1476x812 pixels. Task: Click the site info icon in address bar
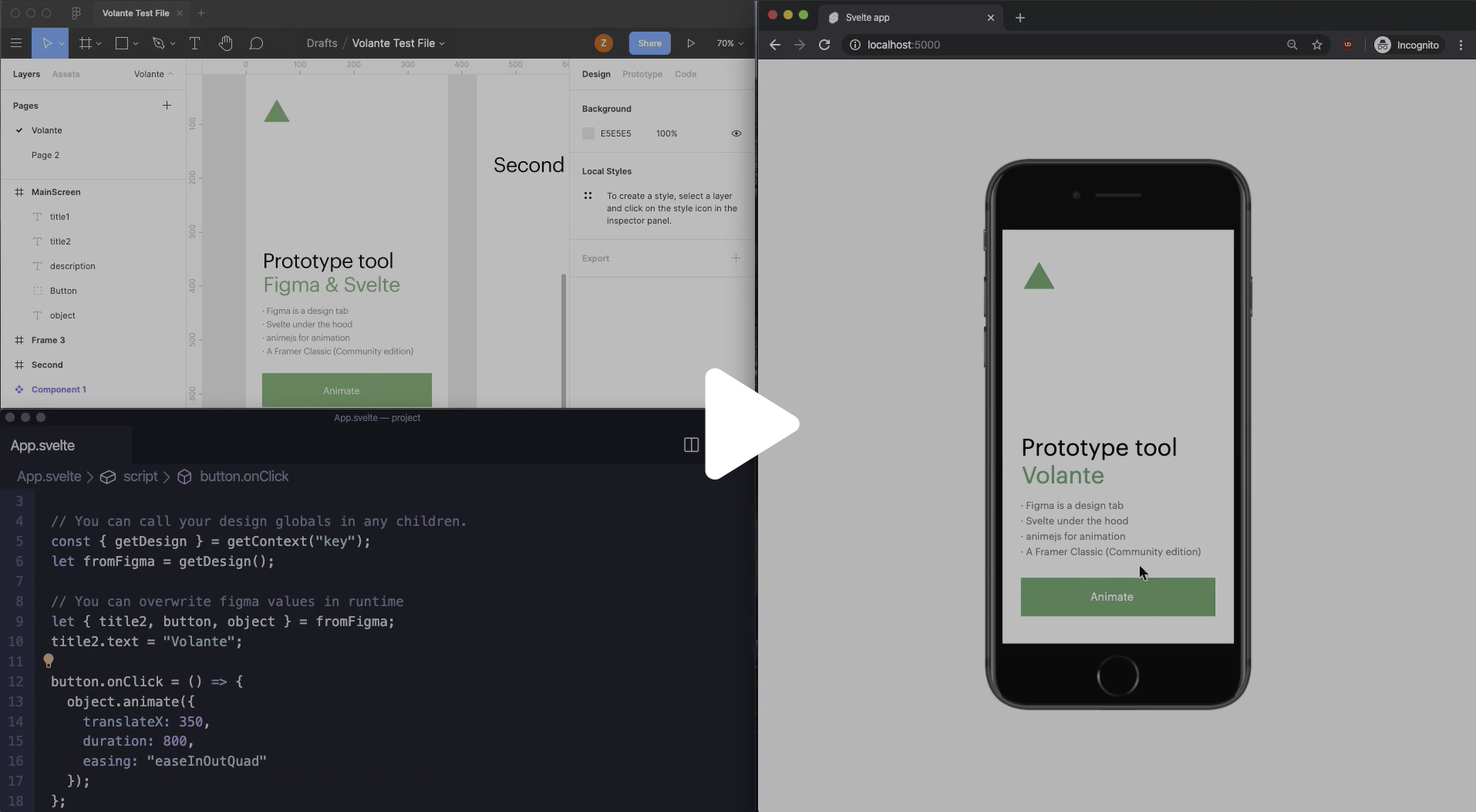coord(854,45)
